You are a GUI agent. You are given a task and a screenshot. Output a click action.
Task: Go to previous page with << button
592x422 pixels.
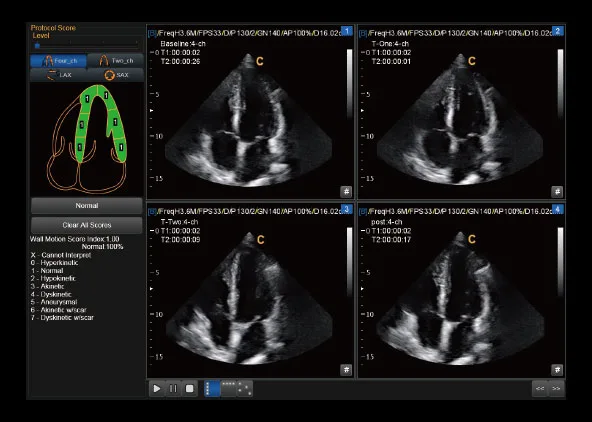pyautogui.click(x=540, y=388)
